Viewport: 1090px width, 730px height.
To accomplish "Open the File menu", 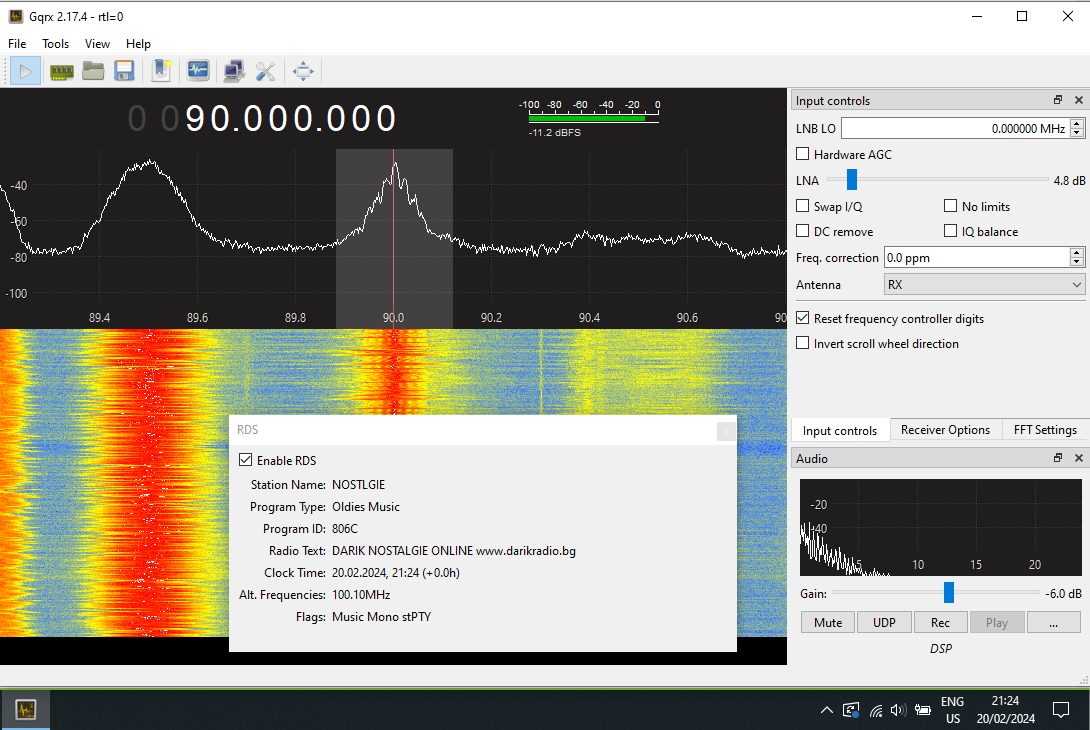I will 17,44.
